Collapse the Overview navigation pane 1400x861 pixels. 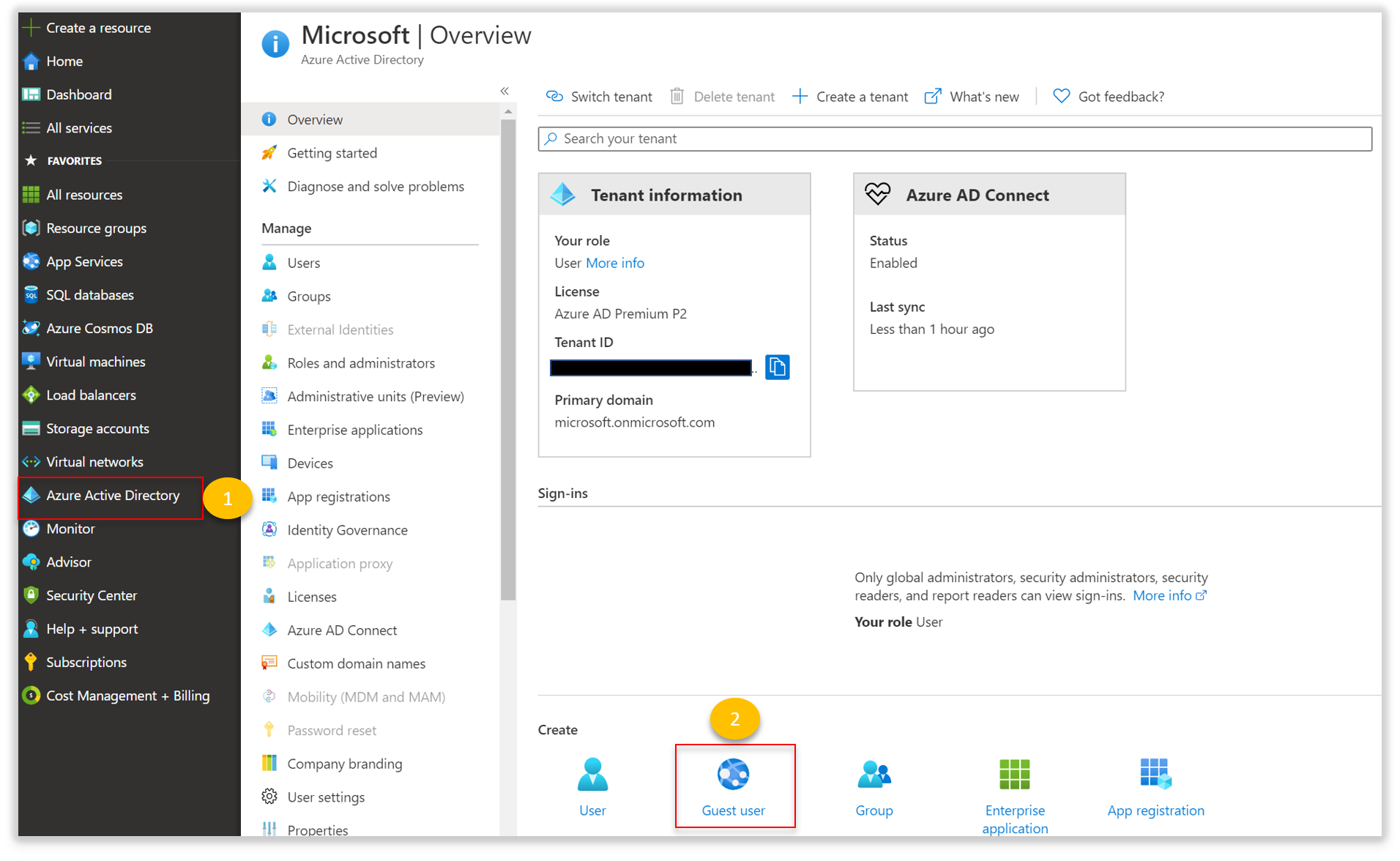504,91
